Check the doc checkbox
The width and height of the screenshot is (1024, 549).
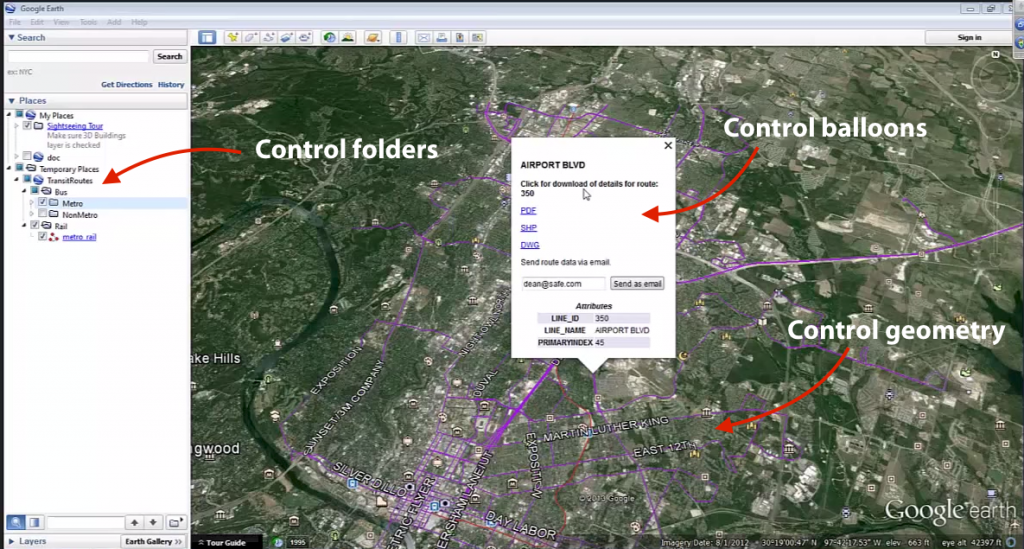click(27, 157)
